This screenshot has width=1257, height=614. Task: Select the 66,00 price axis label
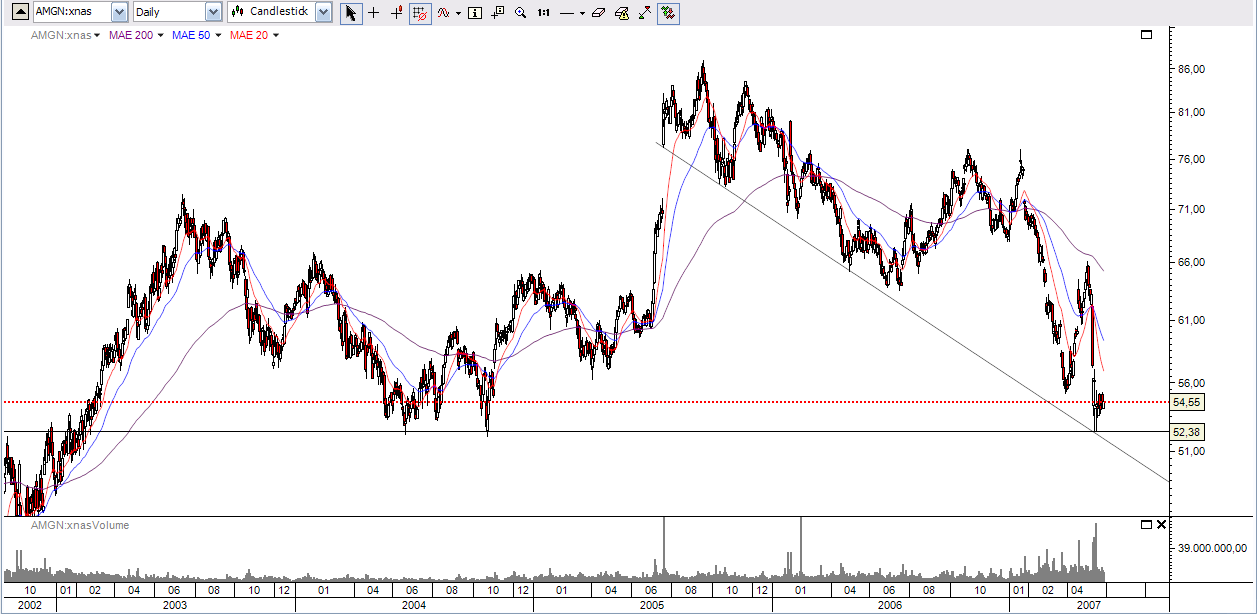1190,262
